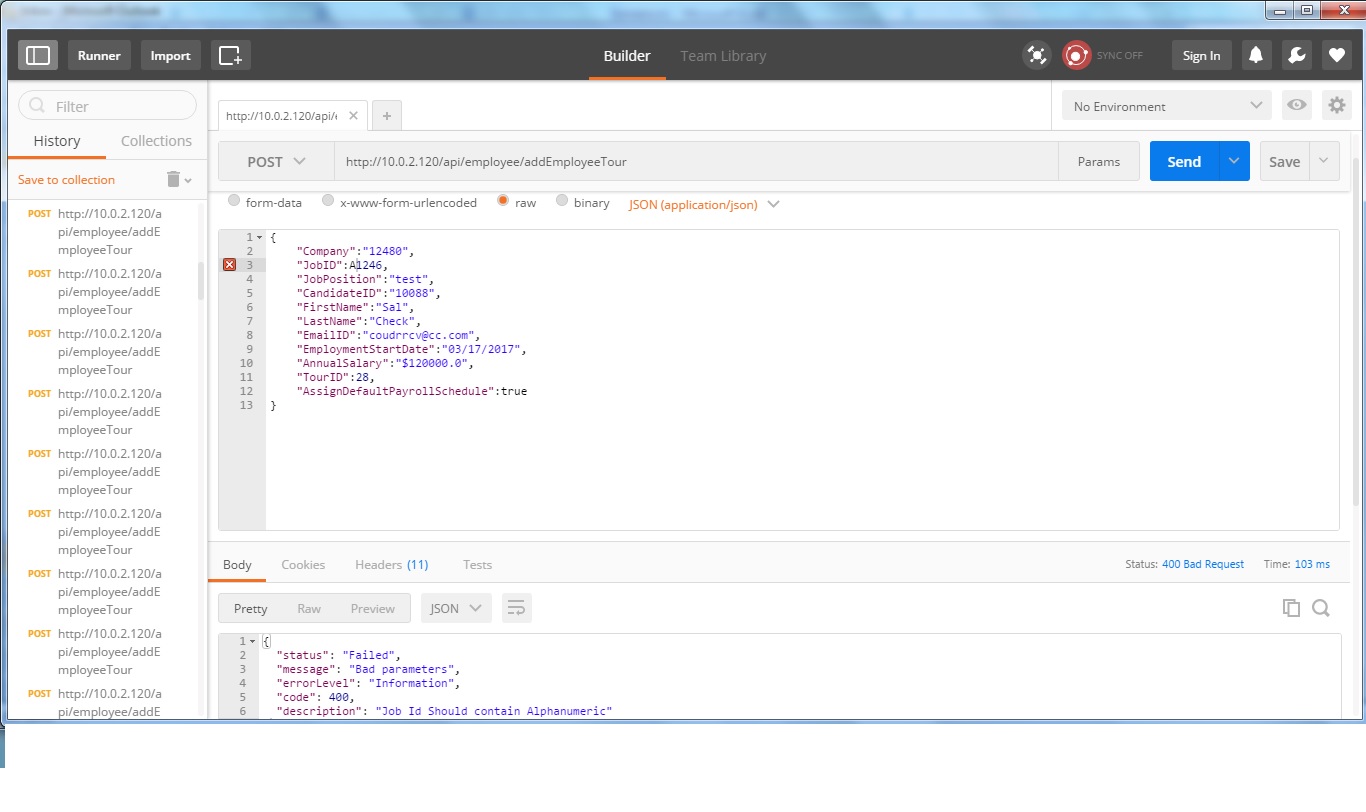Collapse the response JSON fold arrow
This screenshot has width=1366, height=812.
coord(252,641)
